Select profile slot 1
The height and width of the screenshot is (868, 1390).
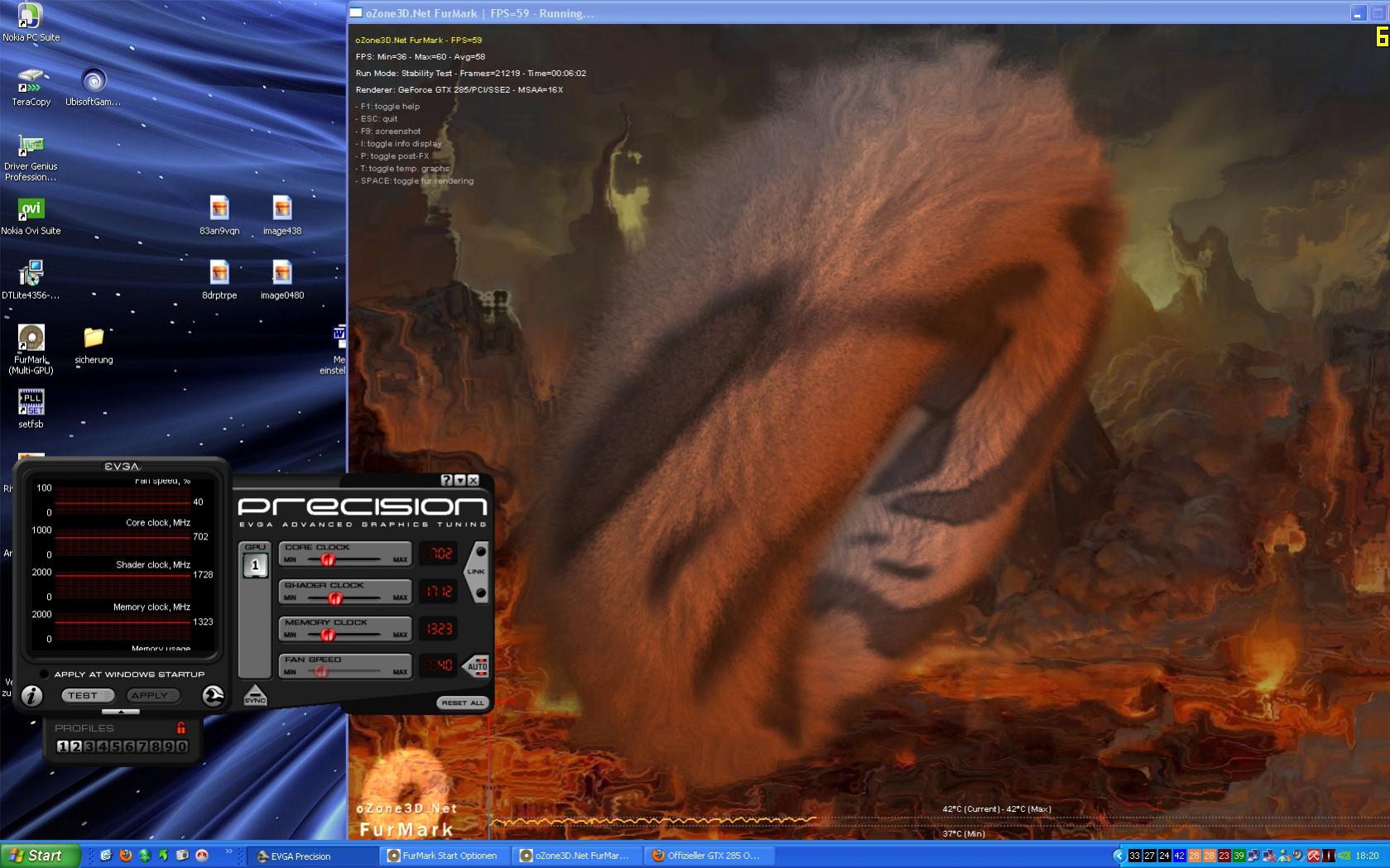point(62,746)
